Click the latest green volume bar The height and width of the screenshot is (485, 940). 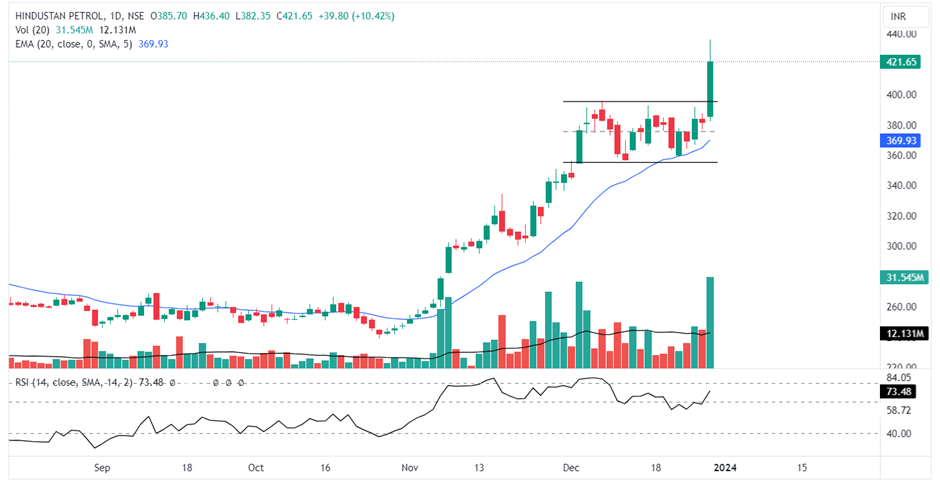(710, 315)
